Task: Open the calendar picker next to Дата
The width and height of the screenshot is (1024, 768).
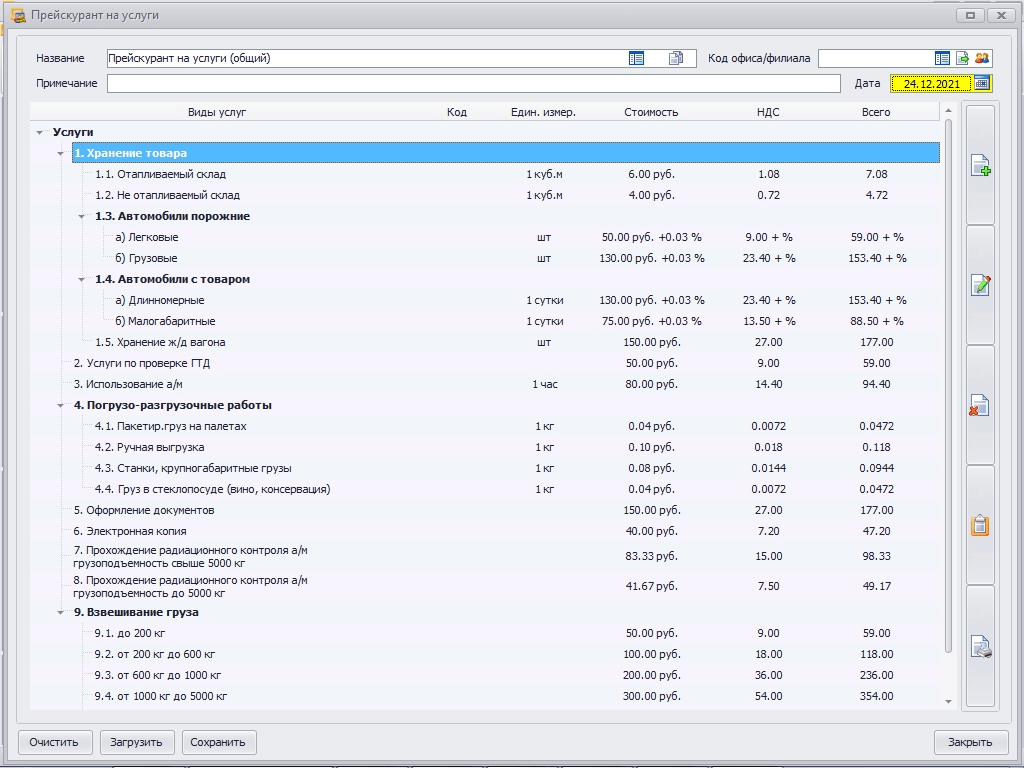Action: pos(982,83)
